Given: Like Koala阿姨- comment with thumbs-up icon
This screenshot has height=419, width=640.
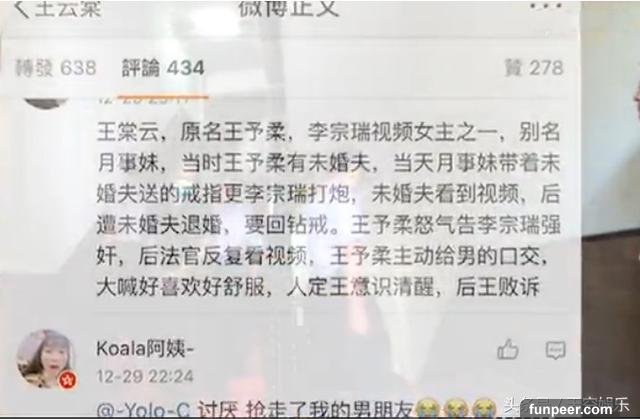Looking at the screenshot, I should click(x=508, y=350).
